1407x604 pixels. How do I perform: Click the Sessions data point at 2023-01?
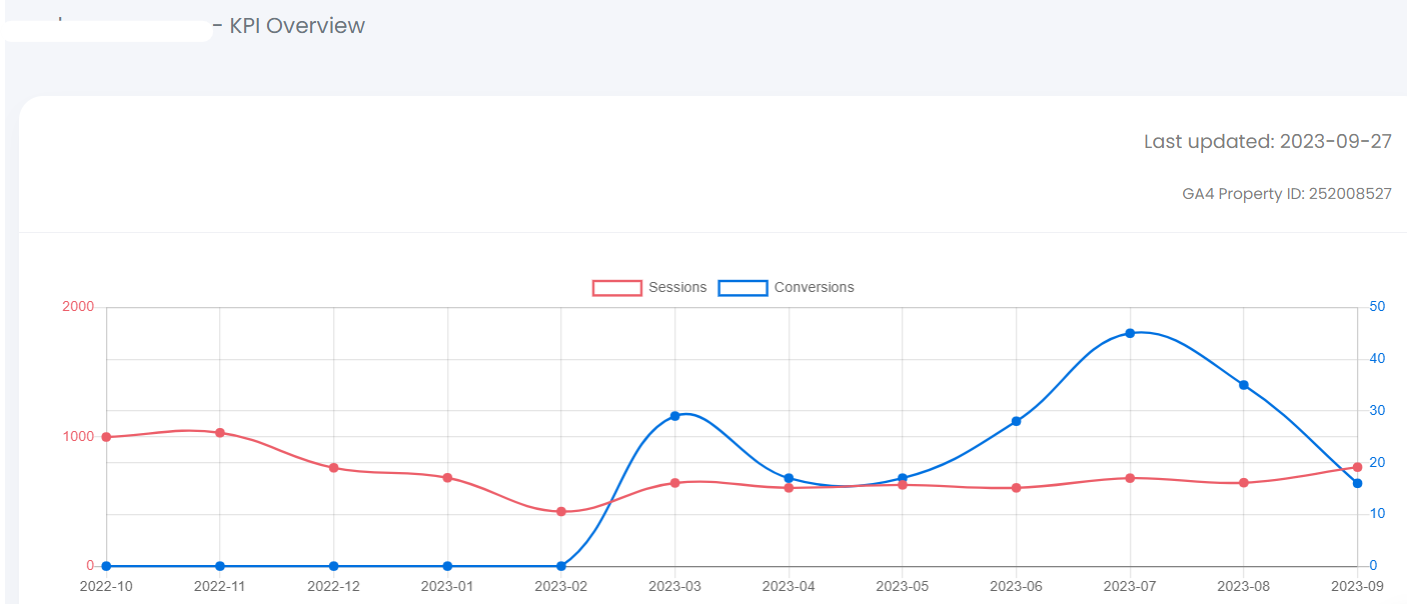[447, 478]
